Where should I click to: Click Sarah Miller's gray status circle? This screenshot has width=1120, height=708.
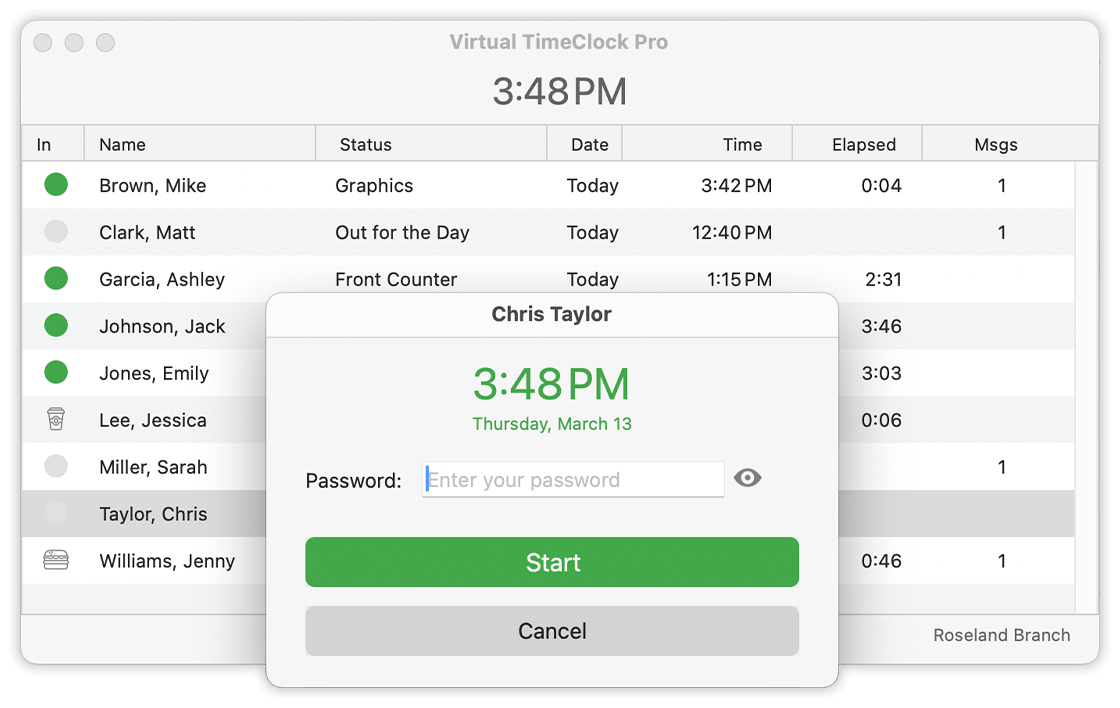click(x=56, y=467)
